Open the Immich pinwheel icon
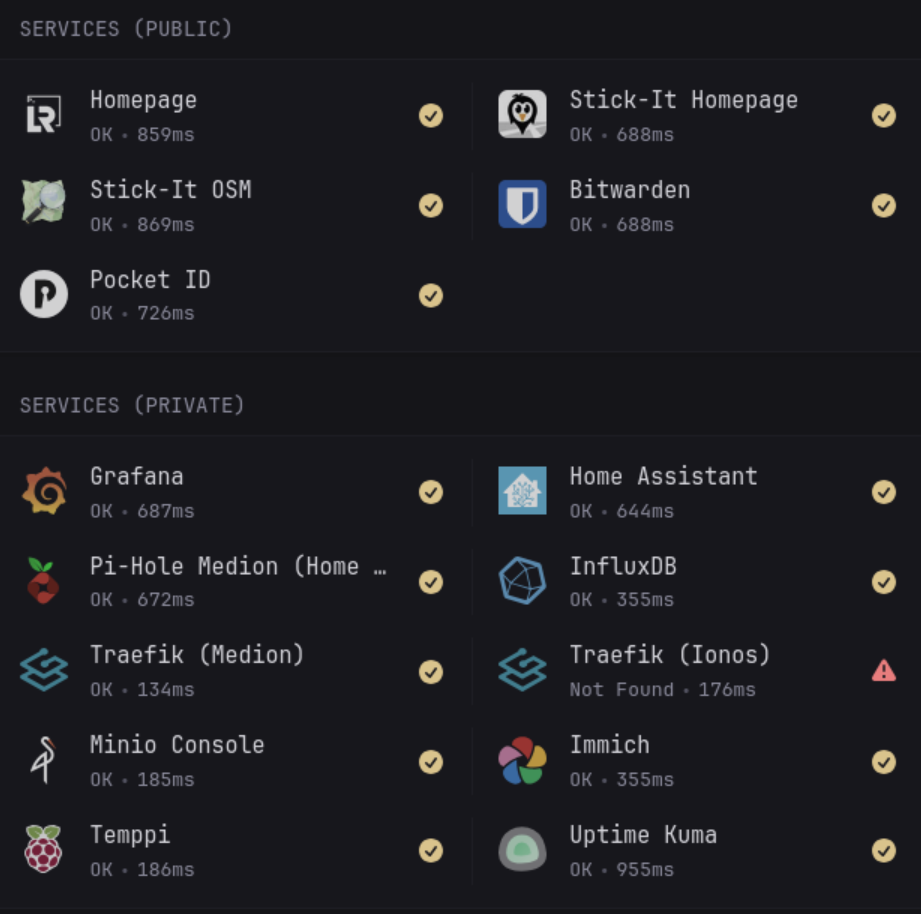Image resolution: width=921 pixels, height=914 pixels. point(522,761)
